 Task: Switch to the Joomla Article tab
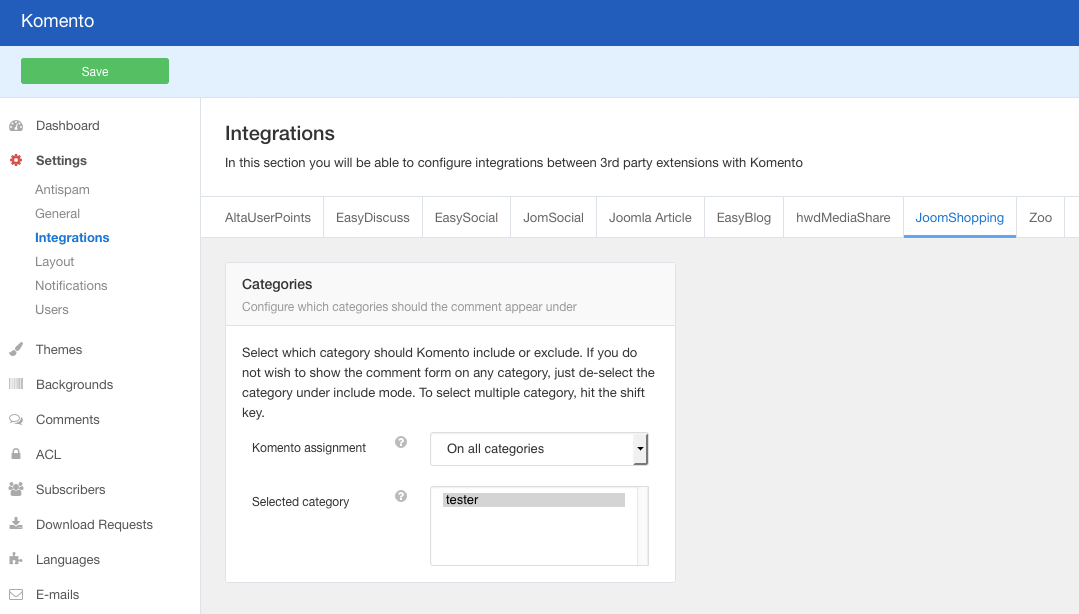click(x=650, y=218)
